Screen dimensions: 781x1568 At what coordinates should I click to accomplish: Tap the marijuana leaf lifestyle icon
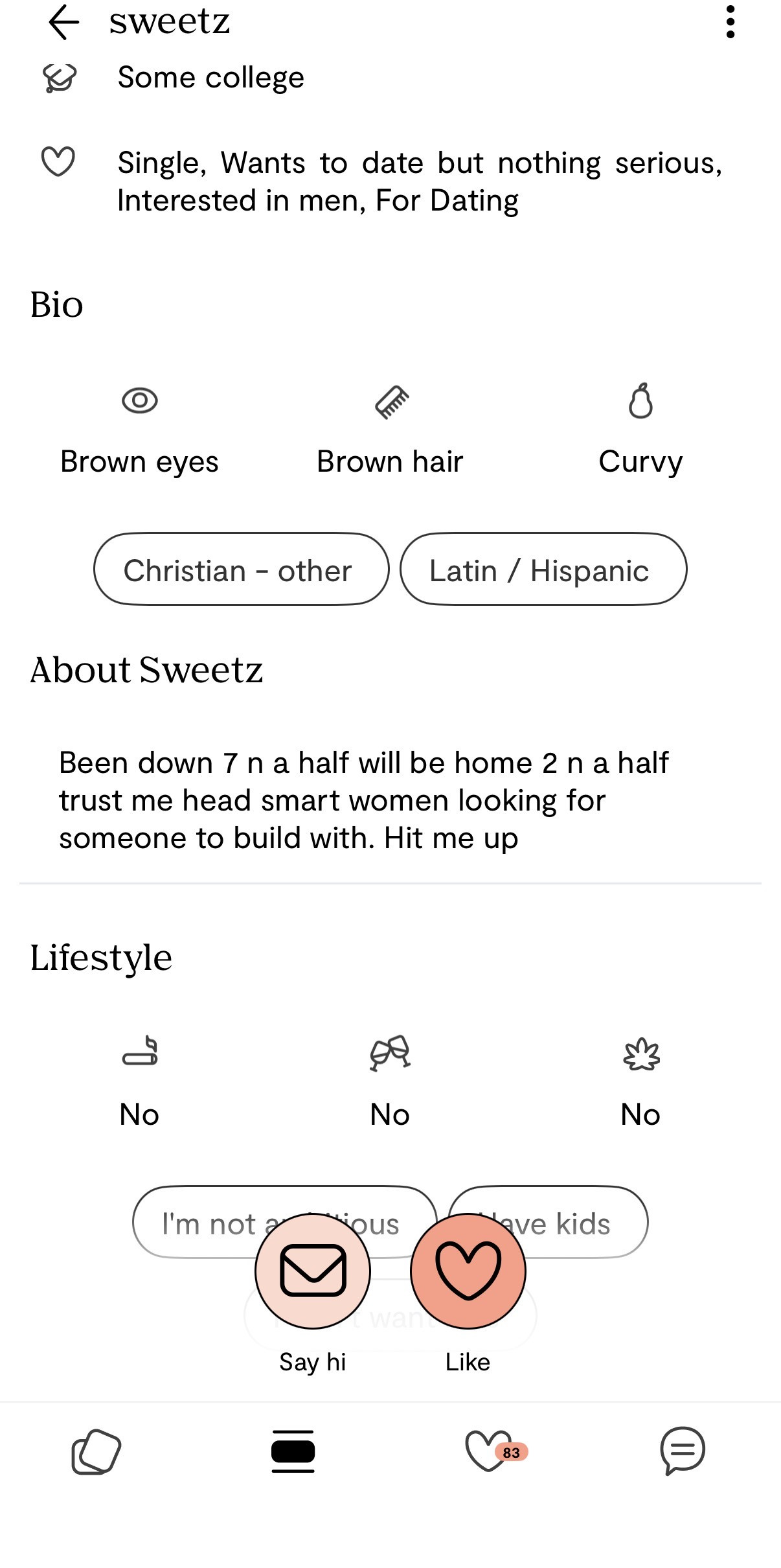pos(641,1054)
